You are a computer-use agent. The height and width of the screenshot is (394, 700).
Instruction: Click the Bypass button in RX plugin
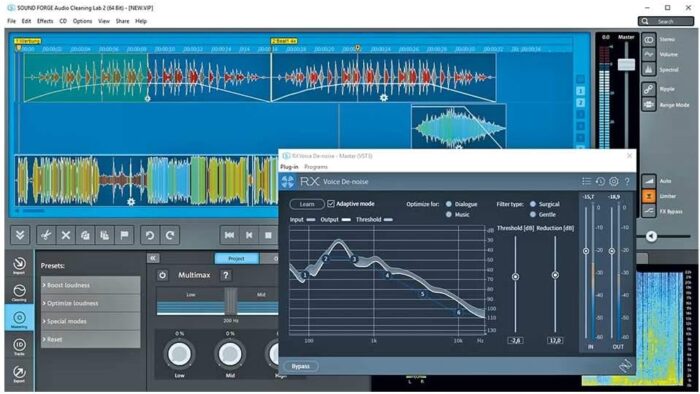coord(301,366)
